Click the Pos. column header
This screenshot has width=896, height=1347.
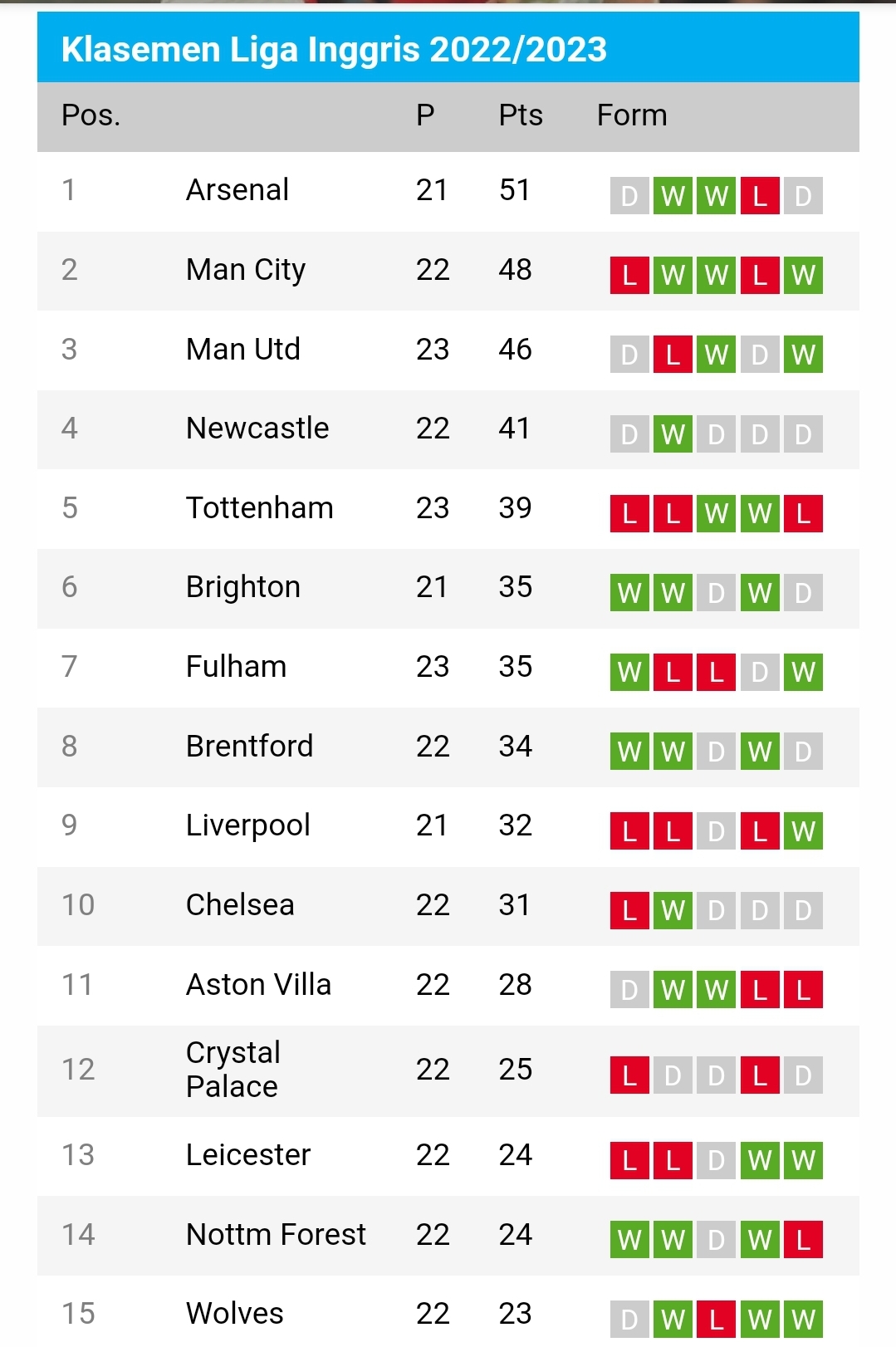point(91,115)
